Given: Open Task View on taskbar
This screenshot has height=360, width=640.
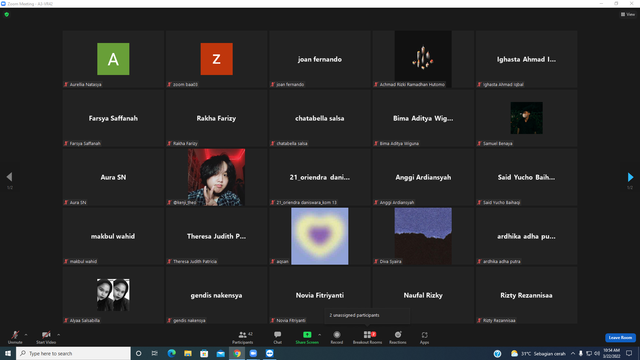Looking at the screenshot, I should 155,353.
